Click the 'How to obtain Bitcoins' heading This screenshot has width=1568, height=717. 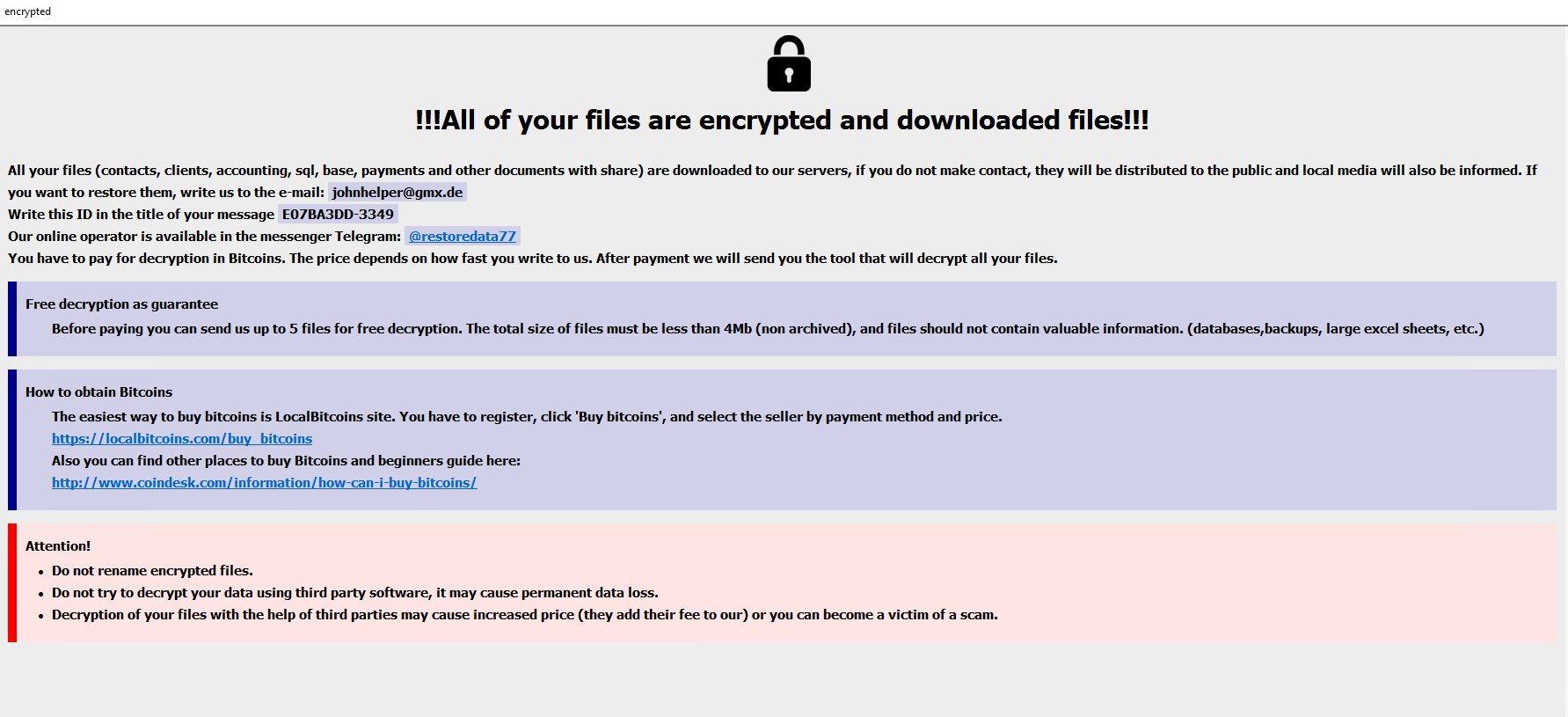coord(98,392)
